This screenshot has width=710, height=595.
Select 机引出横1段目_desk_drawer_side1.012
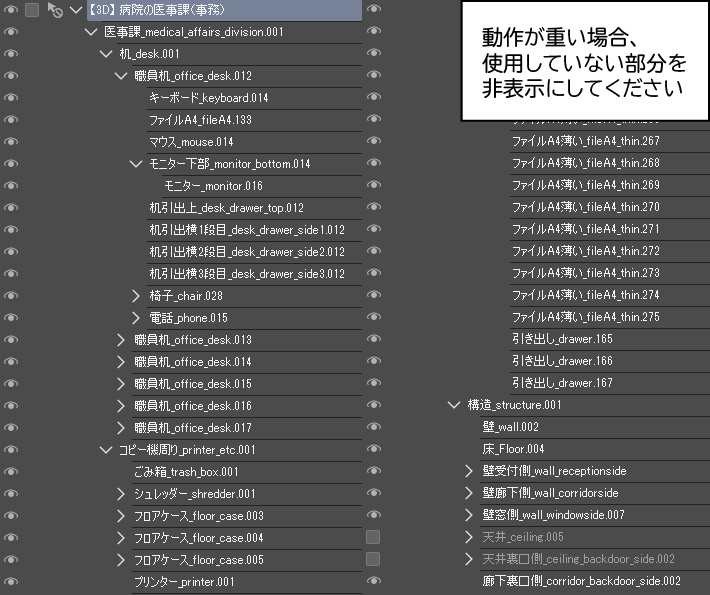[254, 230]
